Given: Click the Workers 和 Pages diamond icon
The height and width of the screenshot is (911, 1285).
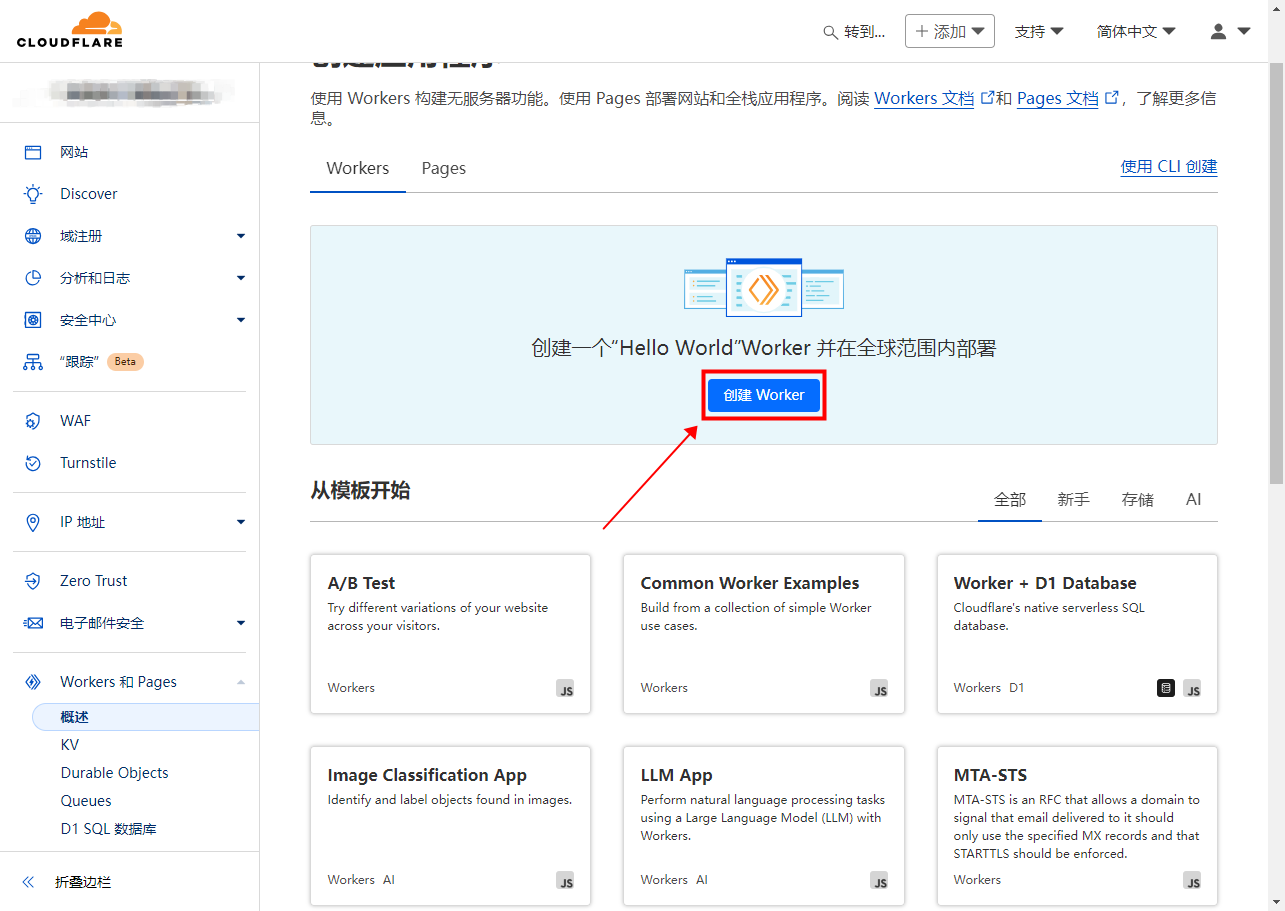Looking at the screenshot, I should pos(33,682).
